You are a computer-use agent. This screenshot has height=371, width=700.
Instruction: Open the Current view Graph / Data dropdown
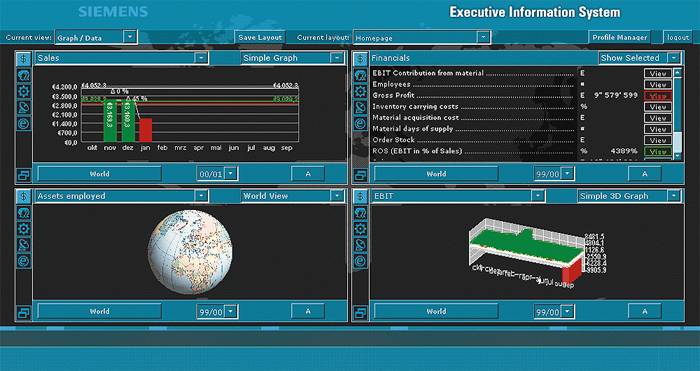(x=96, y=38)
